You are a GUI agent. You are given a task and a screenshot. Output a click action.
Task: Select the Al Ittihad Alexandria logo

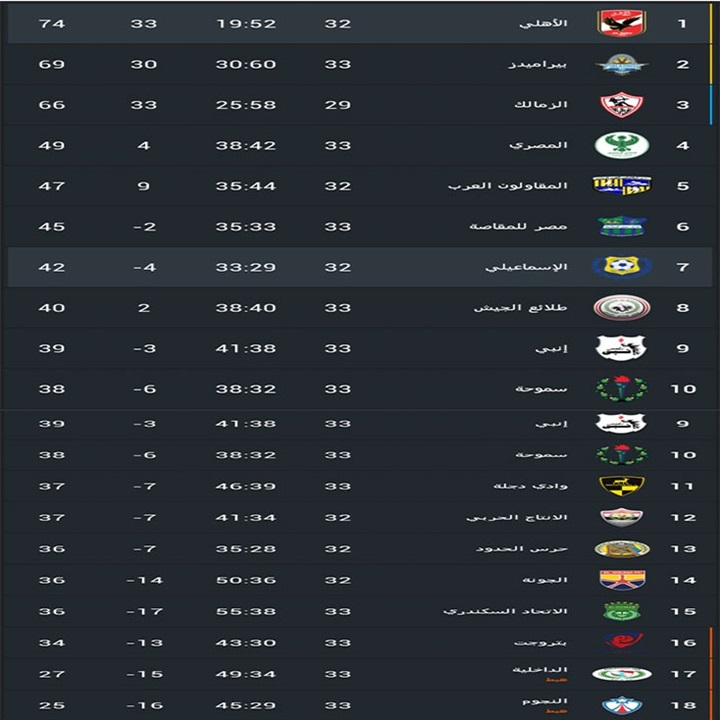(x=621, y=611)
